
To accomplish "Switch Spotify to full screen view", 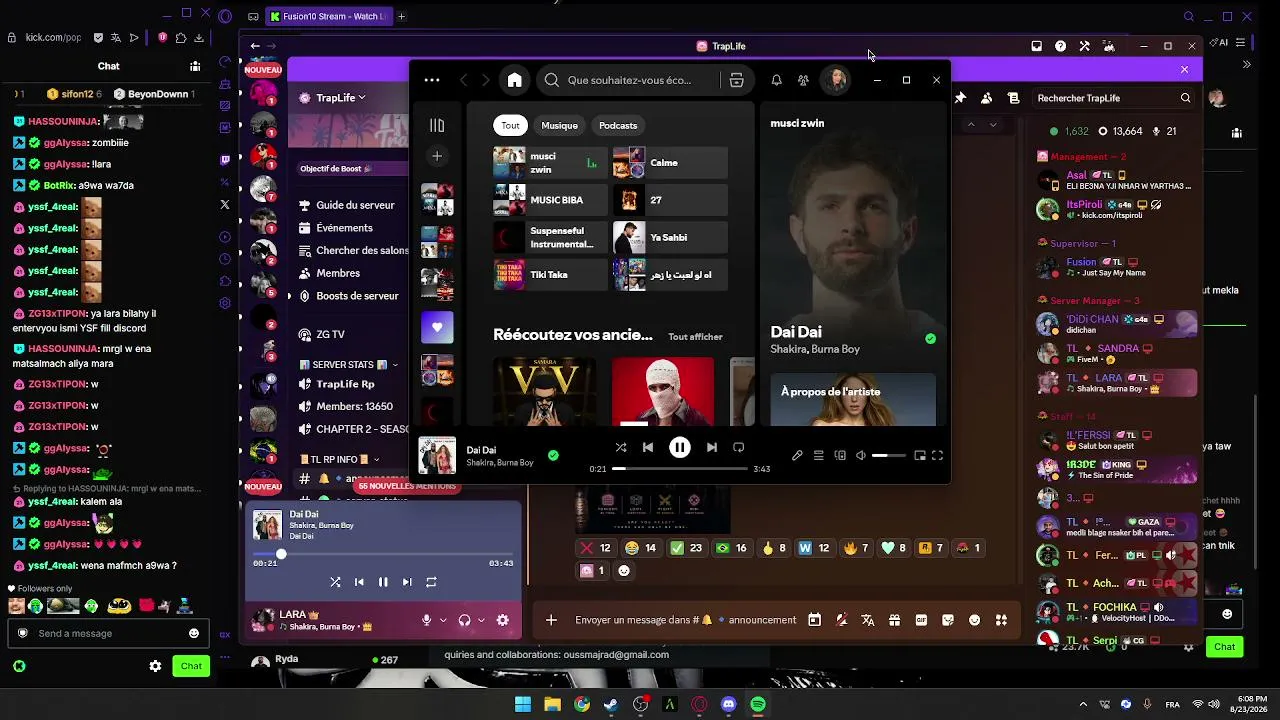I will click(938, 455).
